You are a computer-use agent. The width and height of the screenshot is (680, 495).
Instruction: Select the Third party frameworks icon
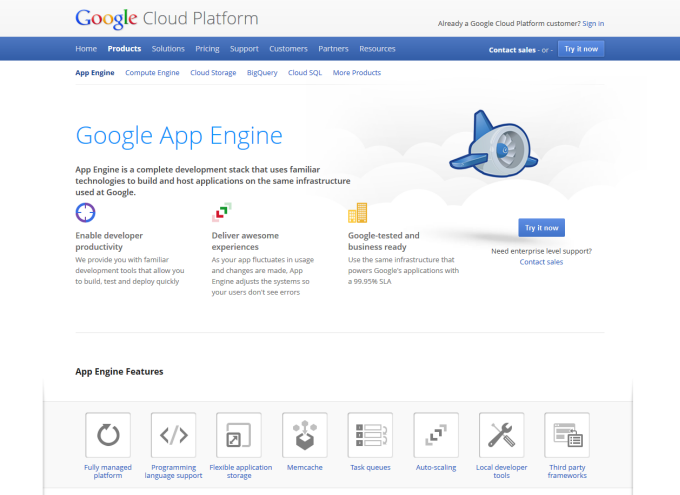(567, 435)
